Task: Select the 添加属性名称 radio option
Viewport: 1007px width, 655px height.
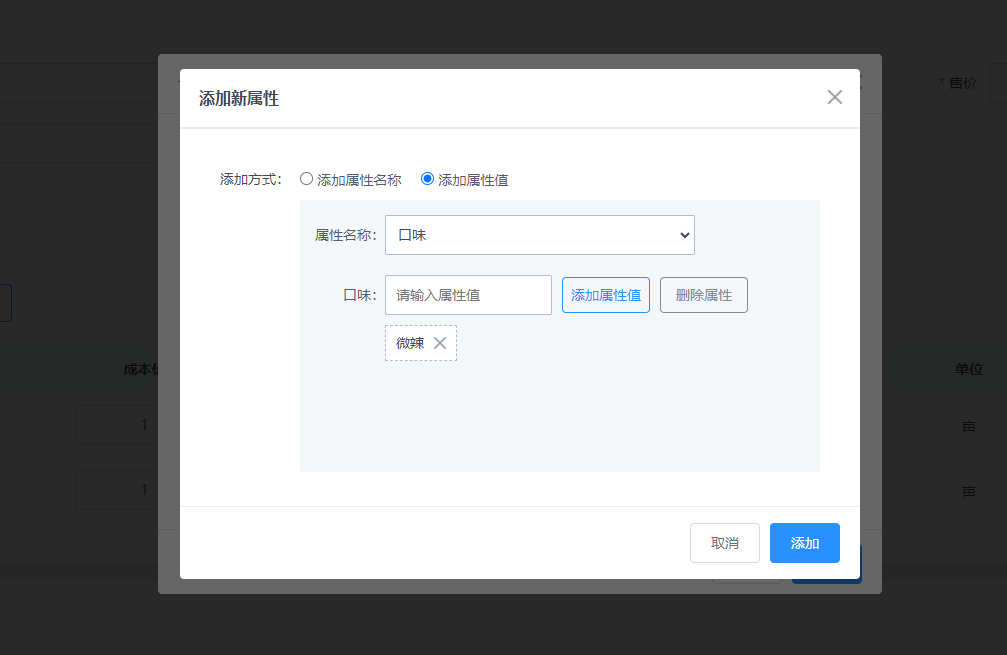Action: tap(307, 180)
